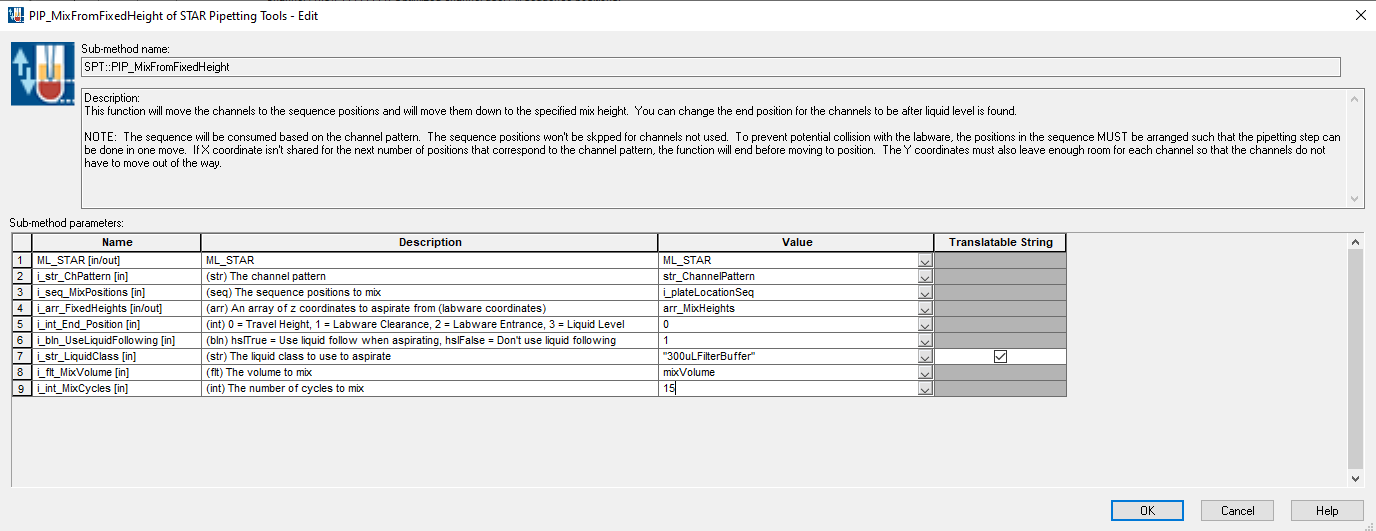The width and height of the screenshot is (1376, 531).
Task: Click OK to confirm parameters
Action: click(1147, 510)
